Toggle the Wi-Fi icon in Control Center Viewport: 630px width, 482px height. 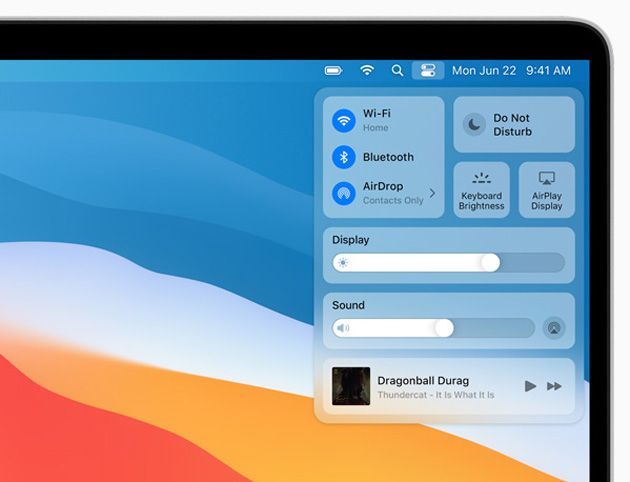(x=344, y=121)
